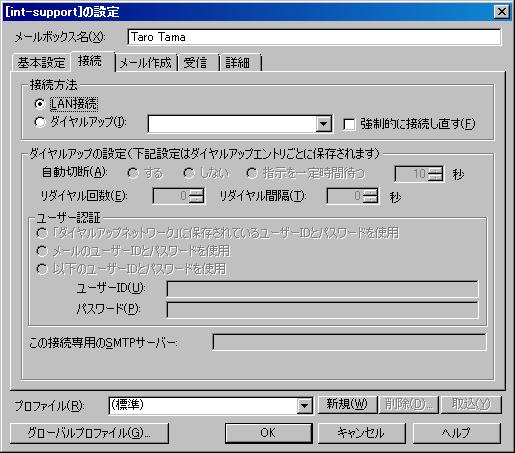This screenshot has height=453, width=515.
Task: Open the 受信 tab
Action: (196, 63)
